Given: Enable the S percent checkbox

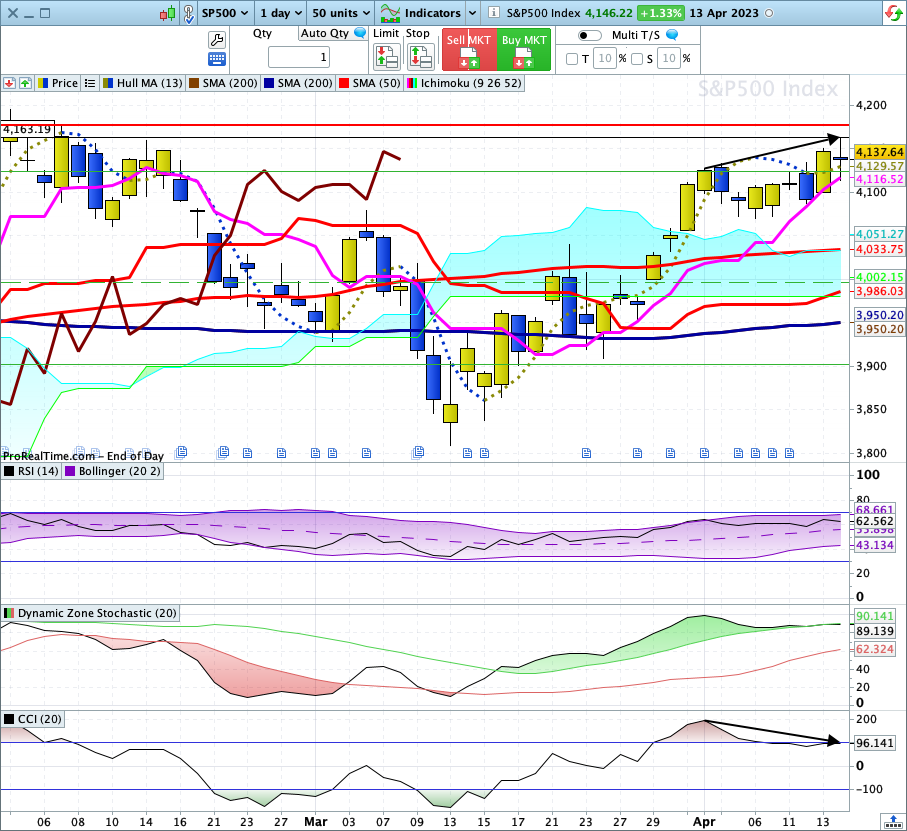Looking at the screenshot, I should click(x=637, y=58).
